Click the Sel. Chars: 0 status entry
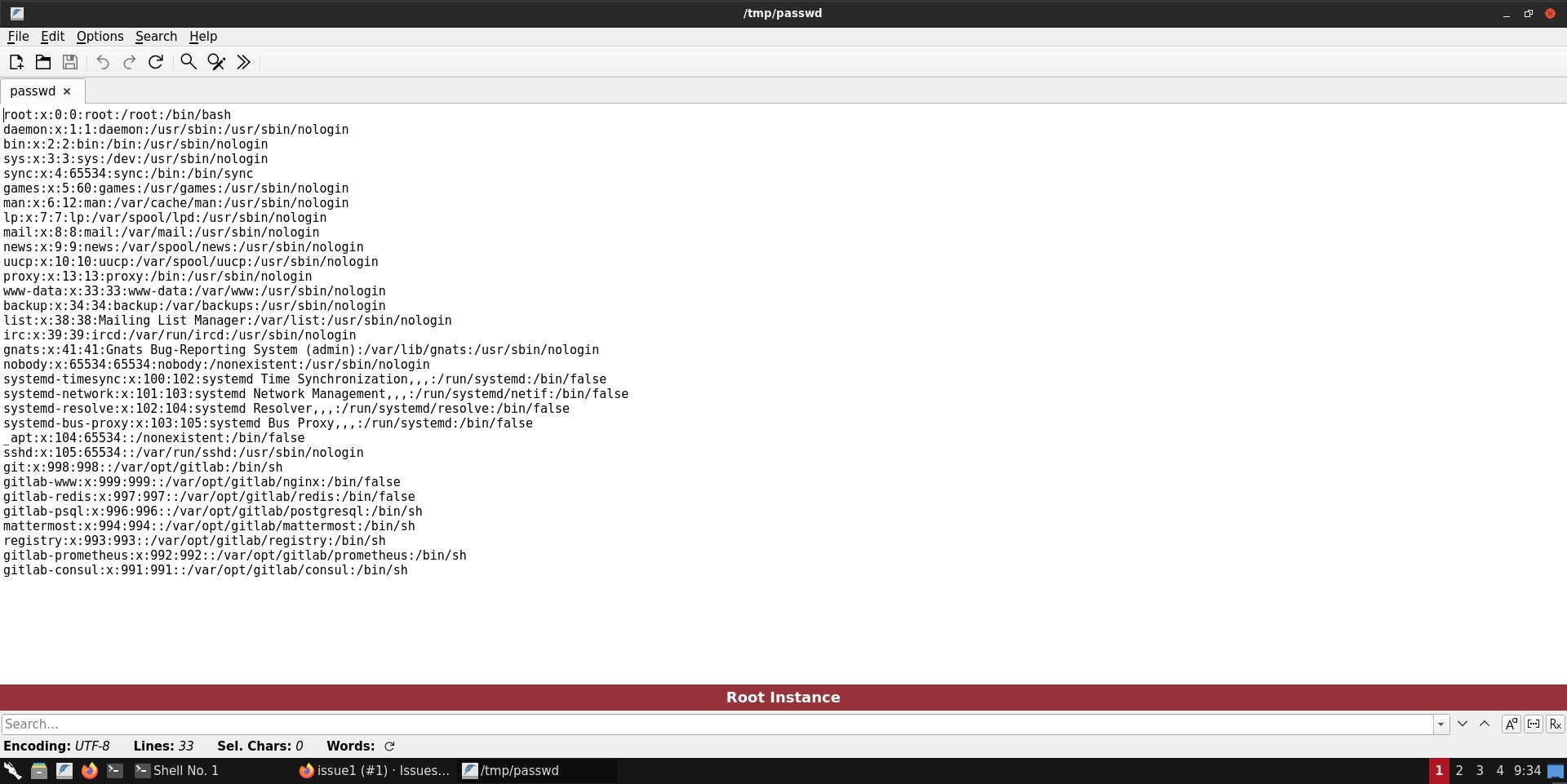This screenshot has width=1567, height=784. pos(260,746)
